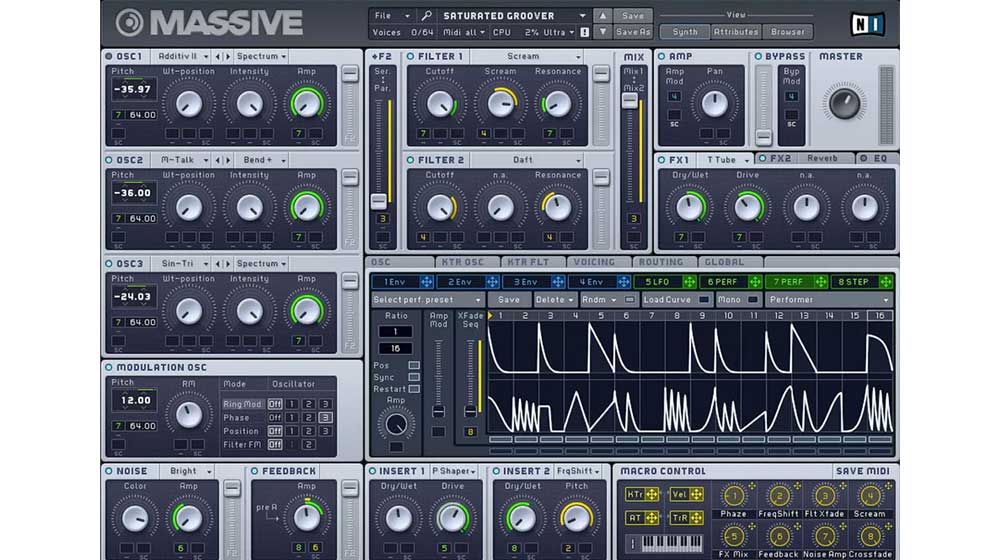Click the OSC1 Pitch value -35.97 field
Viewport: 1000px width, 560px height.
133,89
